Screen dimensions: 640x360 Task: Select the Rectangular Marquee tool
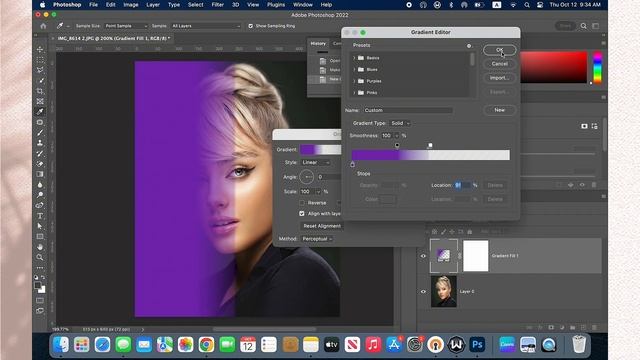click(x=40, y=60)
